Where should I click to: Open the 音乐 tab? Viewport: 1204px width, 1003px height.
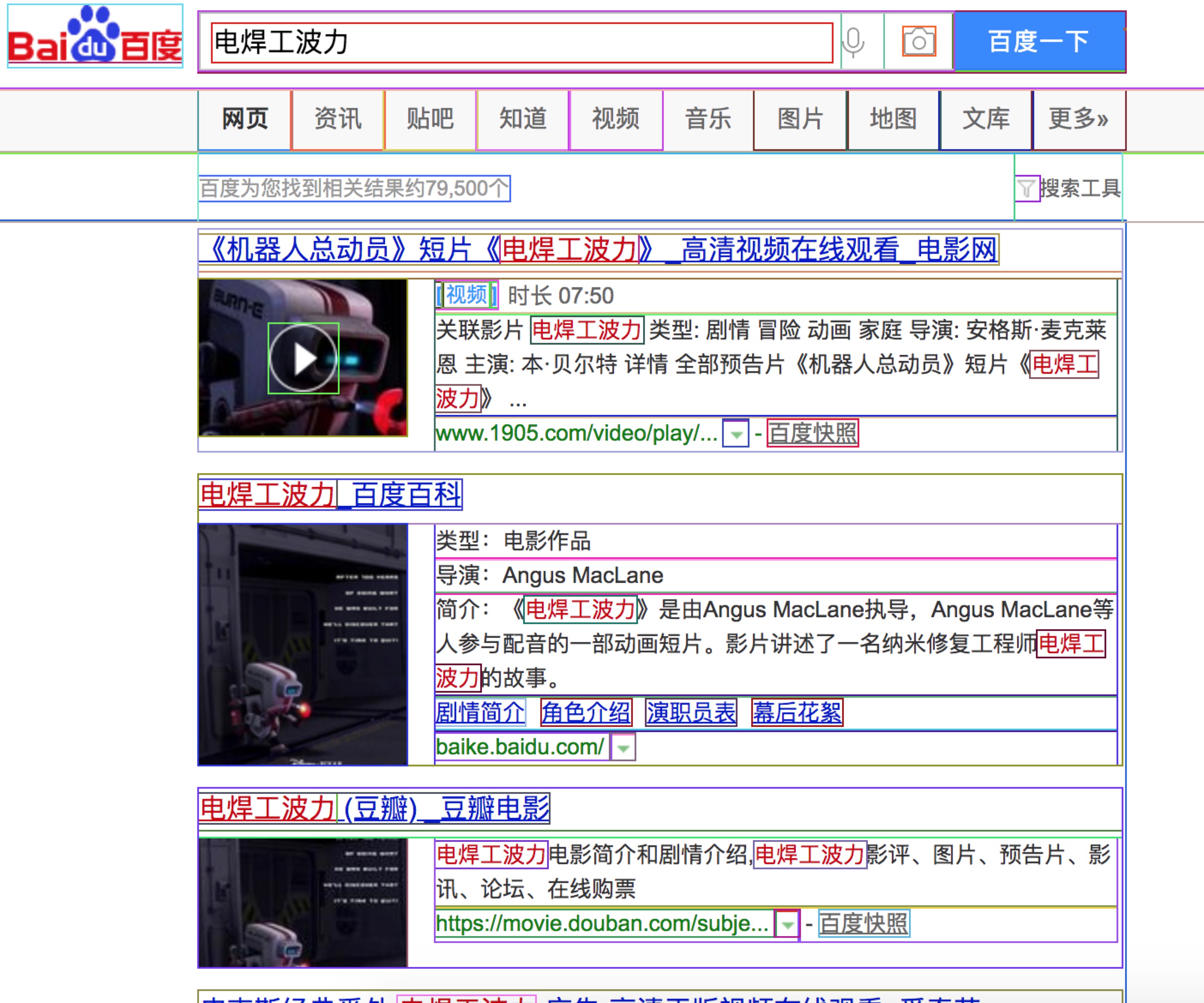(708, 120)
